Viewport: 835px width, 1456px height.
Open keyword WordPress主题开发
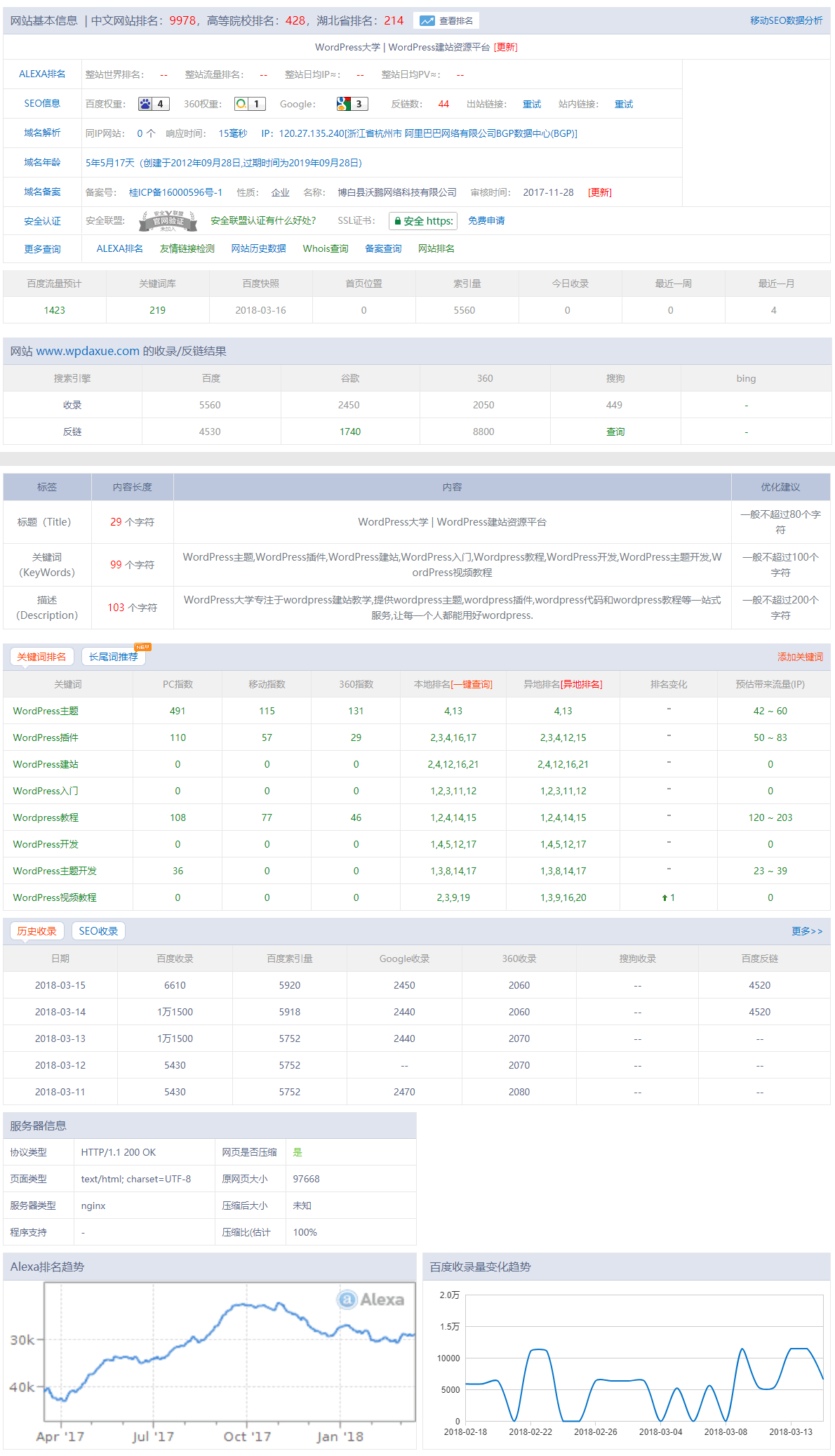point(55,871)
